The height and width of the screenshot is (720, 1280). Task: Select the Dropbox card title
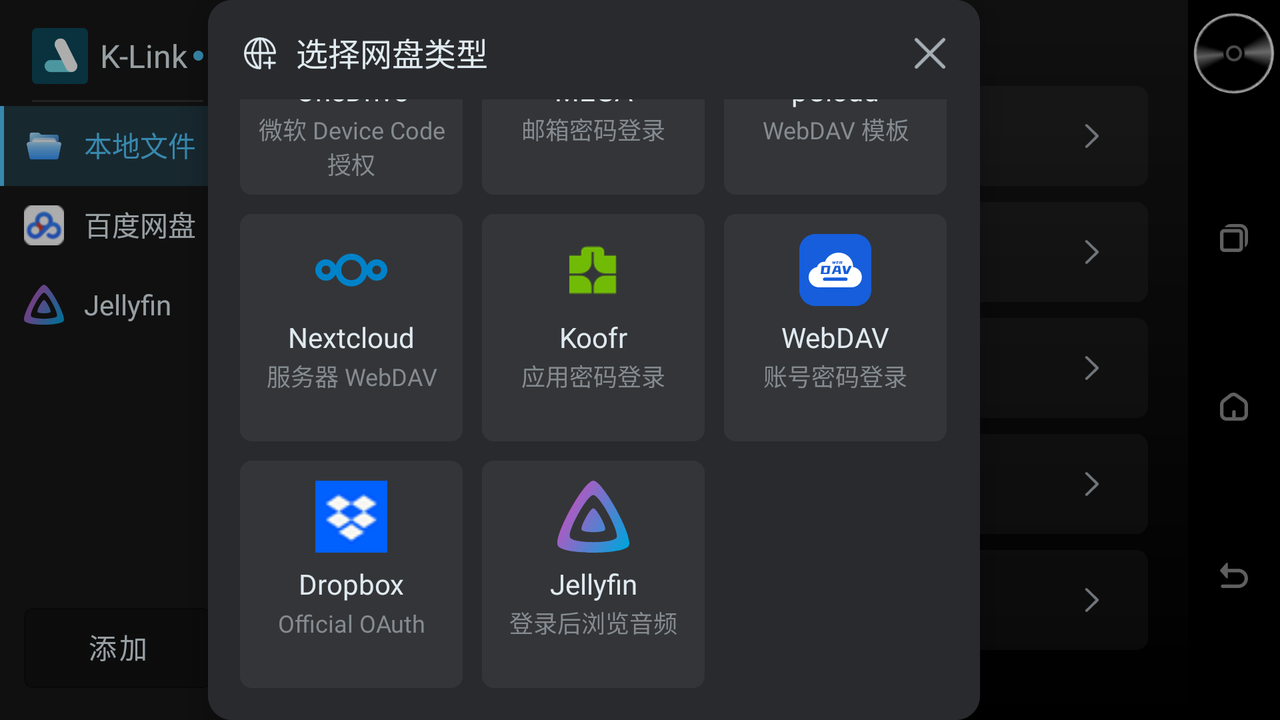tap(351, 585)
